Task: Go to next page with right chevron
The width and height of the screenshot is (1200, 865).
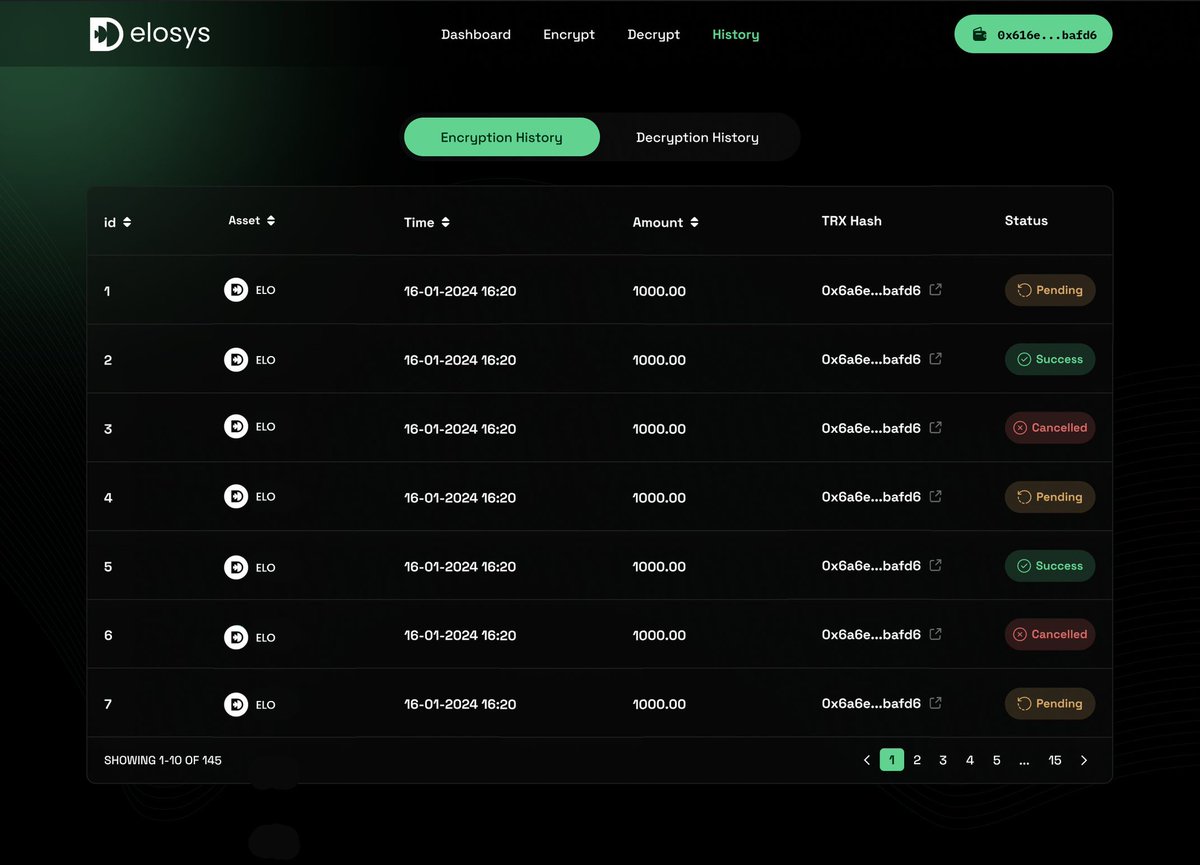Action: [x=1084, y=761]
